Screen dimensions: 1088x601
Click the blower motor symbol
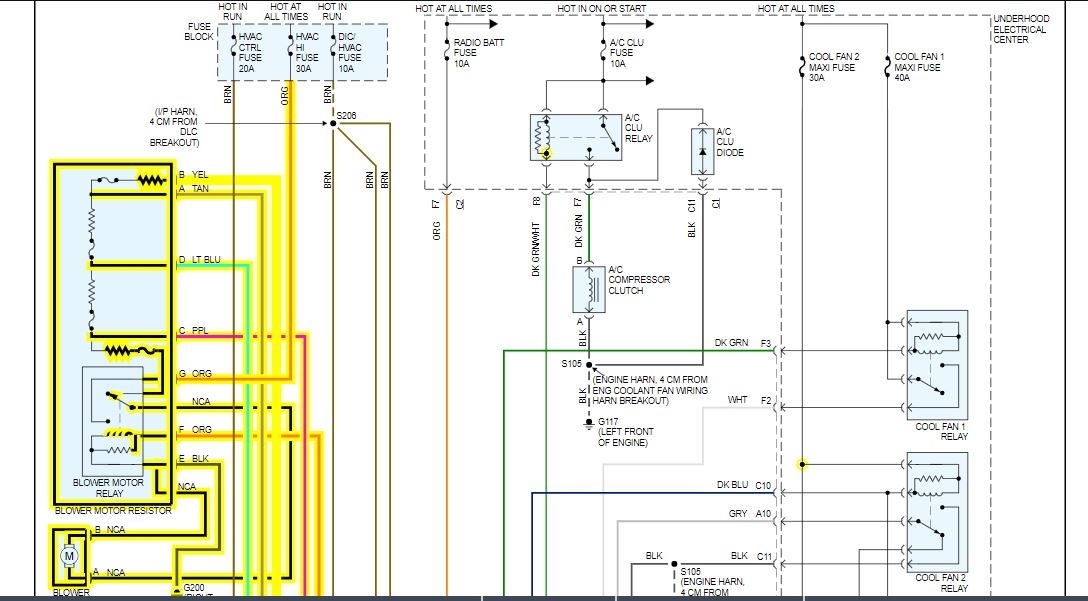coord(69,556)
